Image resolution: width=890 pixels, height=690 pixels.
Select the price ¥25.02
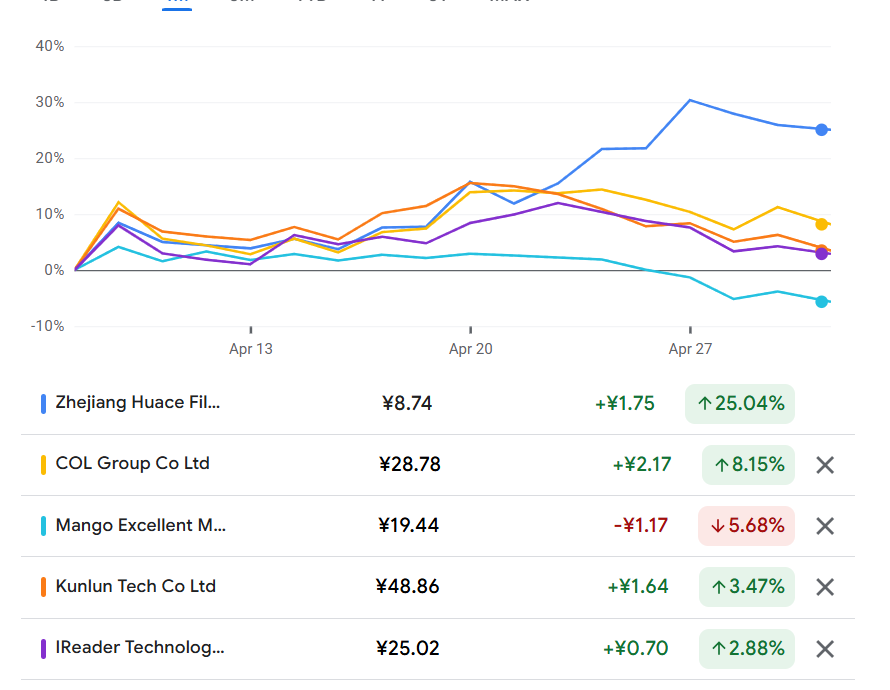click(x=408, y=648)
